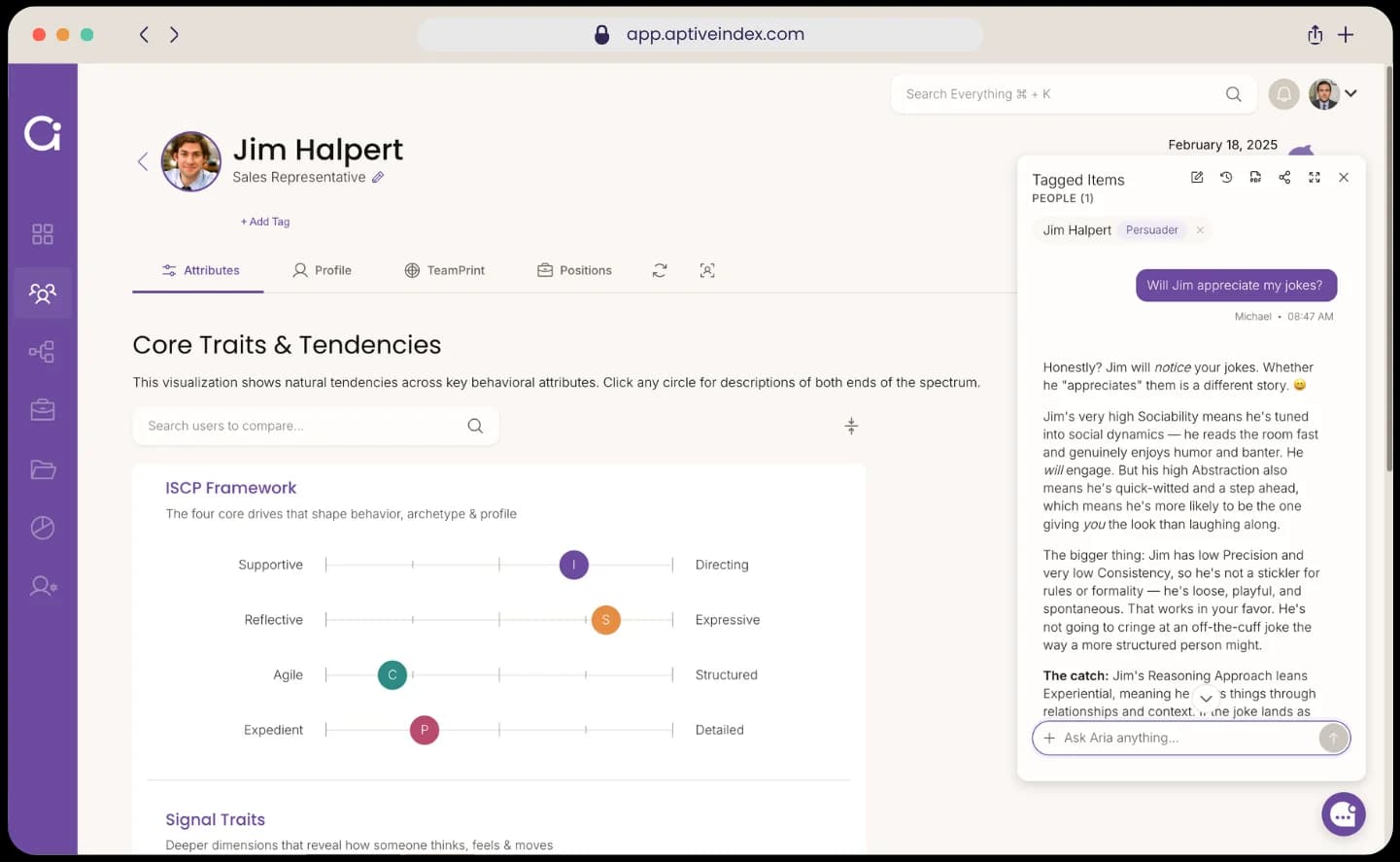This screenshot has height=862, width=1400.
Task: Open the folder icon in the sidebar
Action: click(43, 469)
